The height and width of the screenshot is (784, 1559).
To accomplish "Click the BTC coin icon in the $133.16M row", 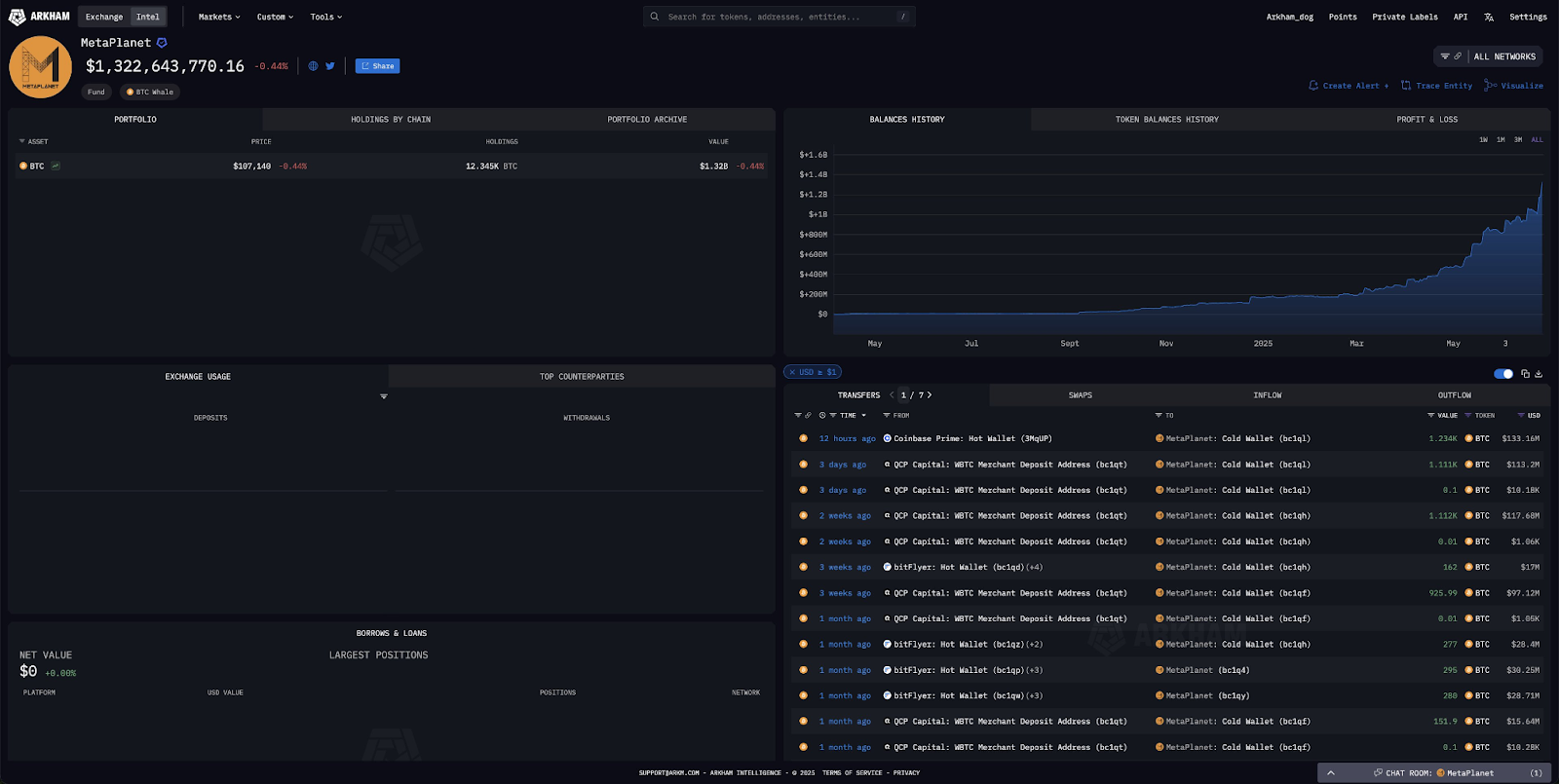I will tap(1469, 439).
